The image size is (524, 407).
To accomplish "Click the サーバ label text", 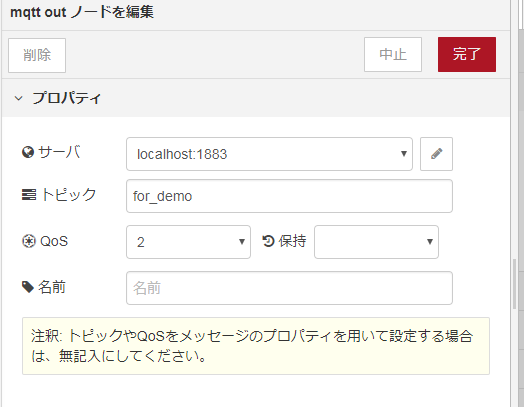I will click(59, 152).
